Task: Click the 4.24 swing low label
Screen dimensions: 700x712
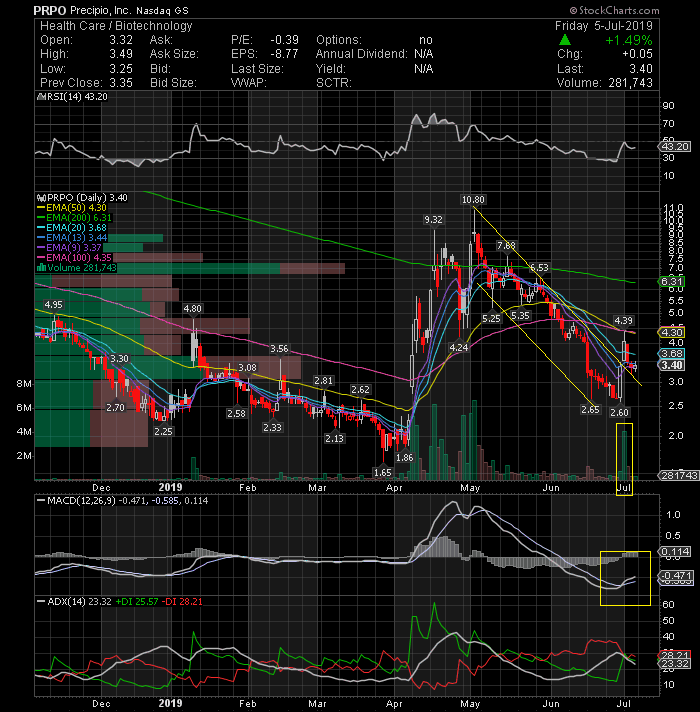Action: coord(458,348)
